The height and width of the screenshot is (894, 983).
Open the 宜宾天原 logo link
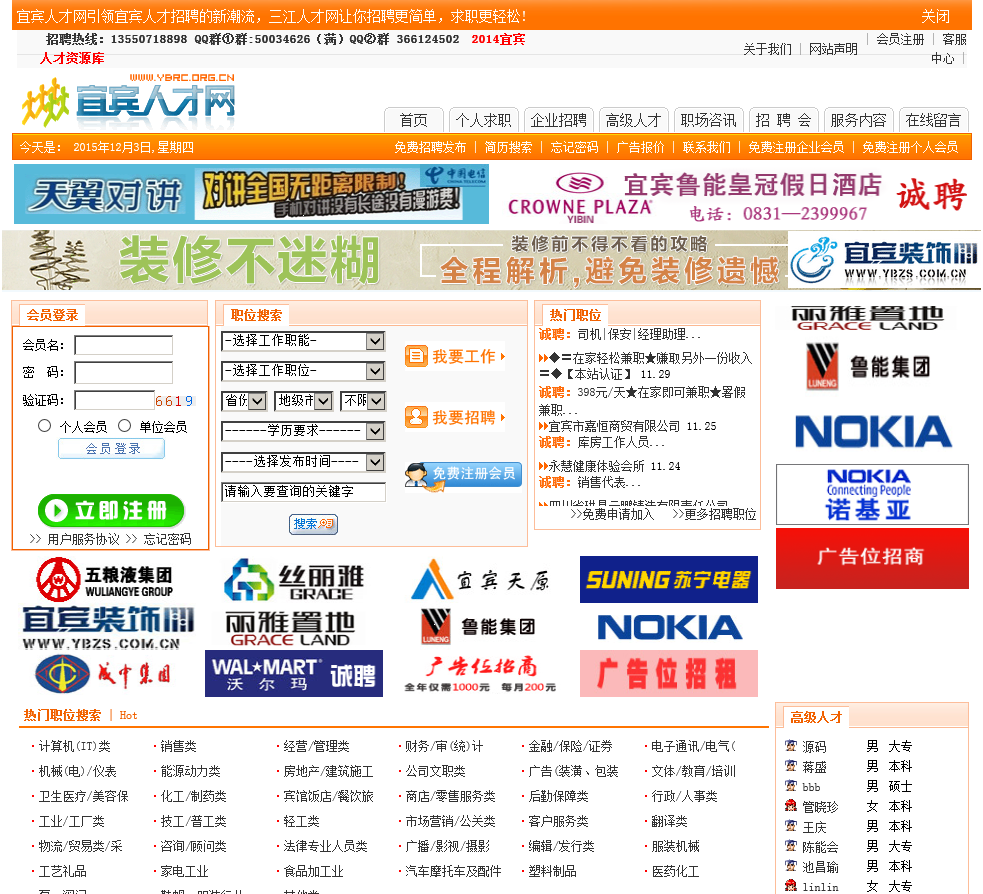[x=481, y=580]
